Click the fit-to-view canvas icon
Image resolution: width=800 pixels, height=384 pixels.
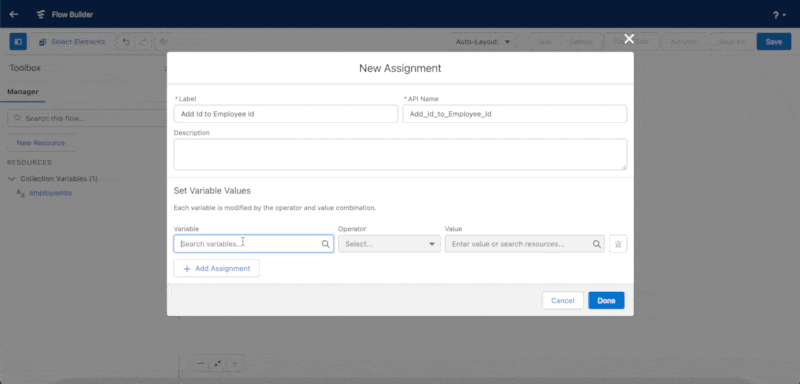(x=218, y=363)
